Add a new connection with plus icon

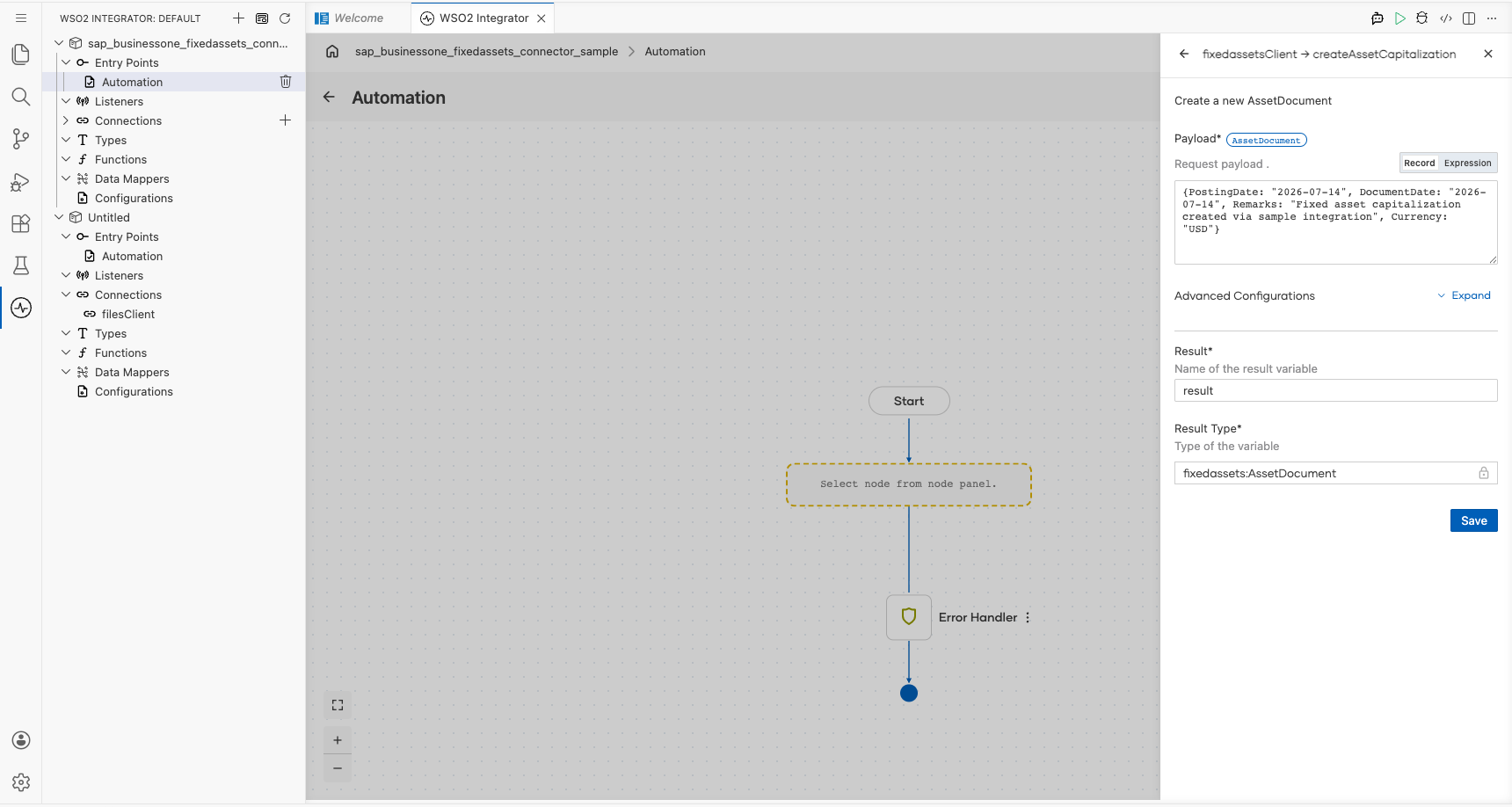286,120
